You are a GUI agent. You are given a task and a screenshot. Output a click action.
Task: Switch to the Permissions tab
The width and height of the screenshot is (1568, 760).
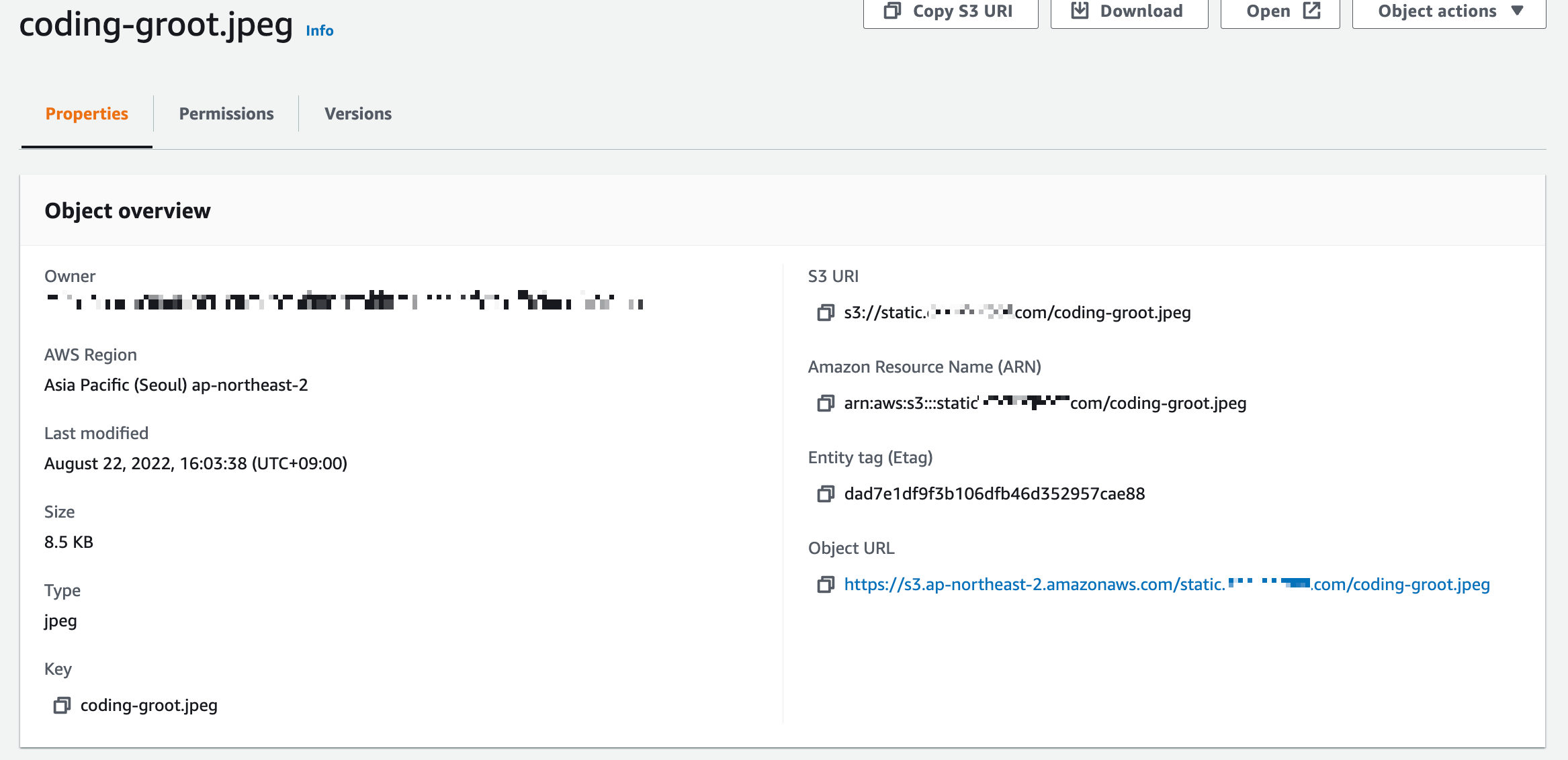(226, 114)
